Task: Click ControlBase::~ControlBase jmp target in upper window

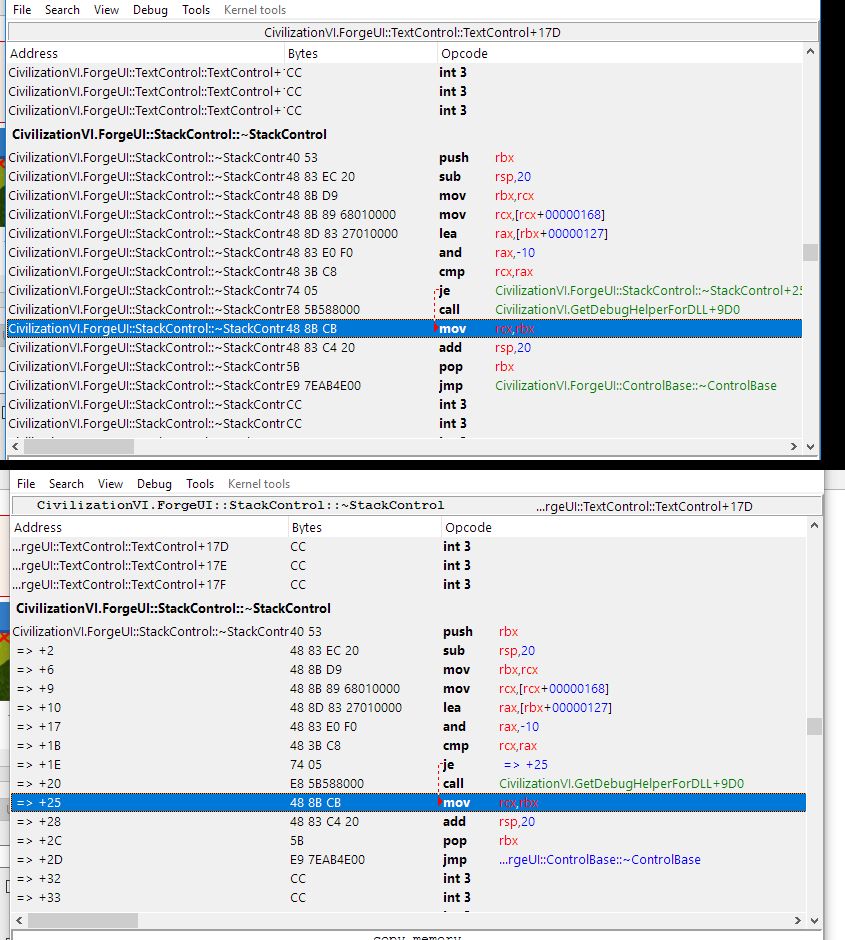Action: coord(636,385)
